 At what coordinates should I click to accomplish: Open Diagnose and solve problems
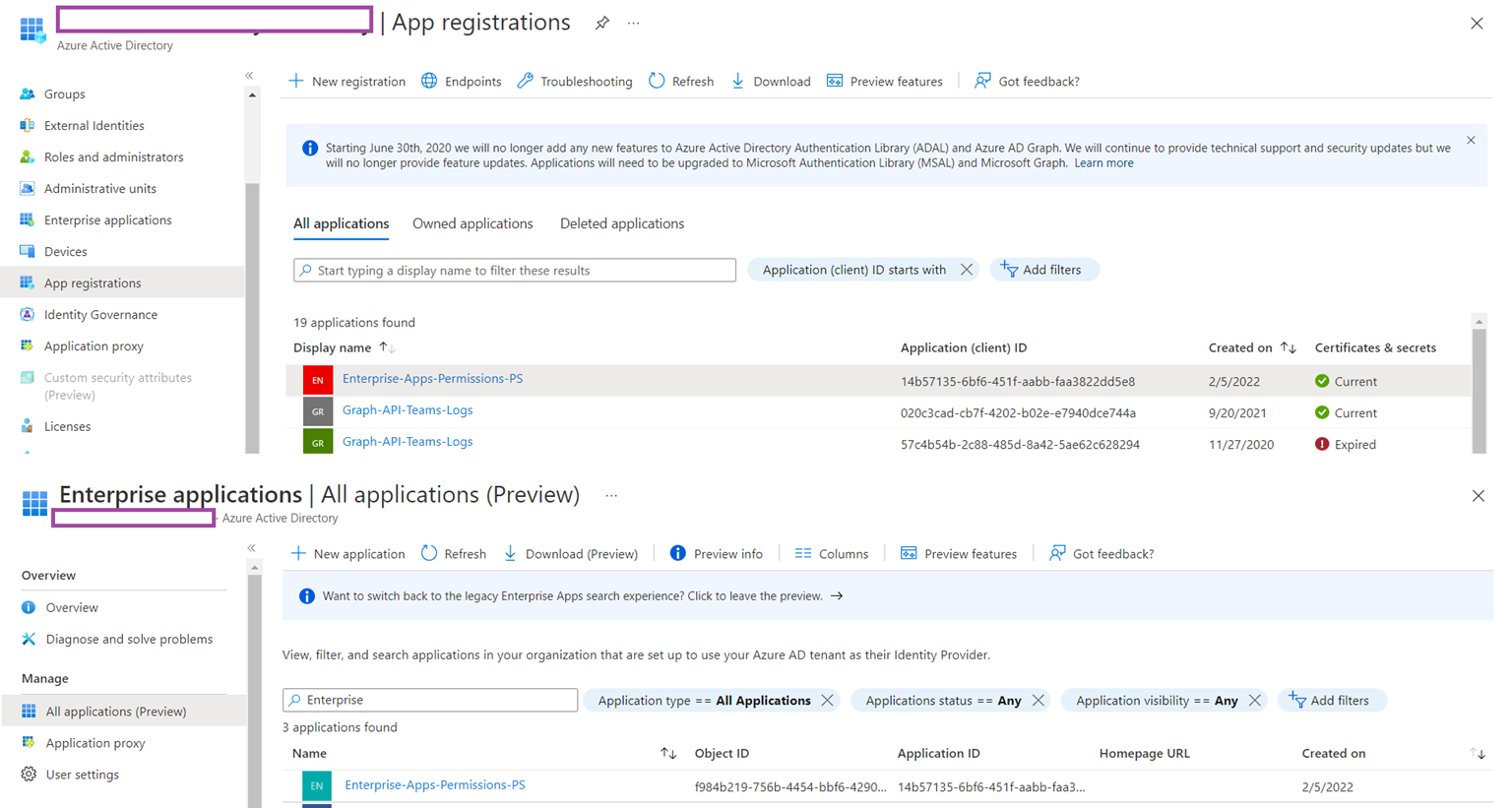(129, 639)
